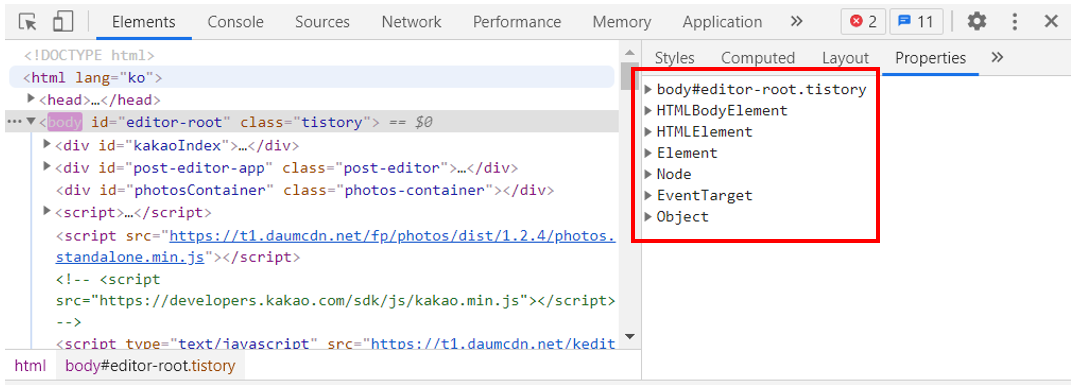Open the Performance tab

[x=517, y=22]
